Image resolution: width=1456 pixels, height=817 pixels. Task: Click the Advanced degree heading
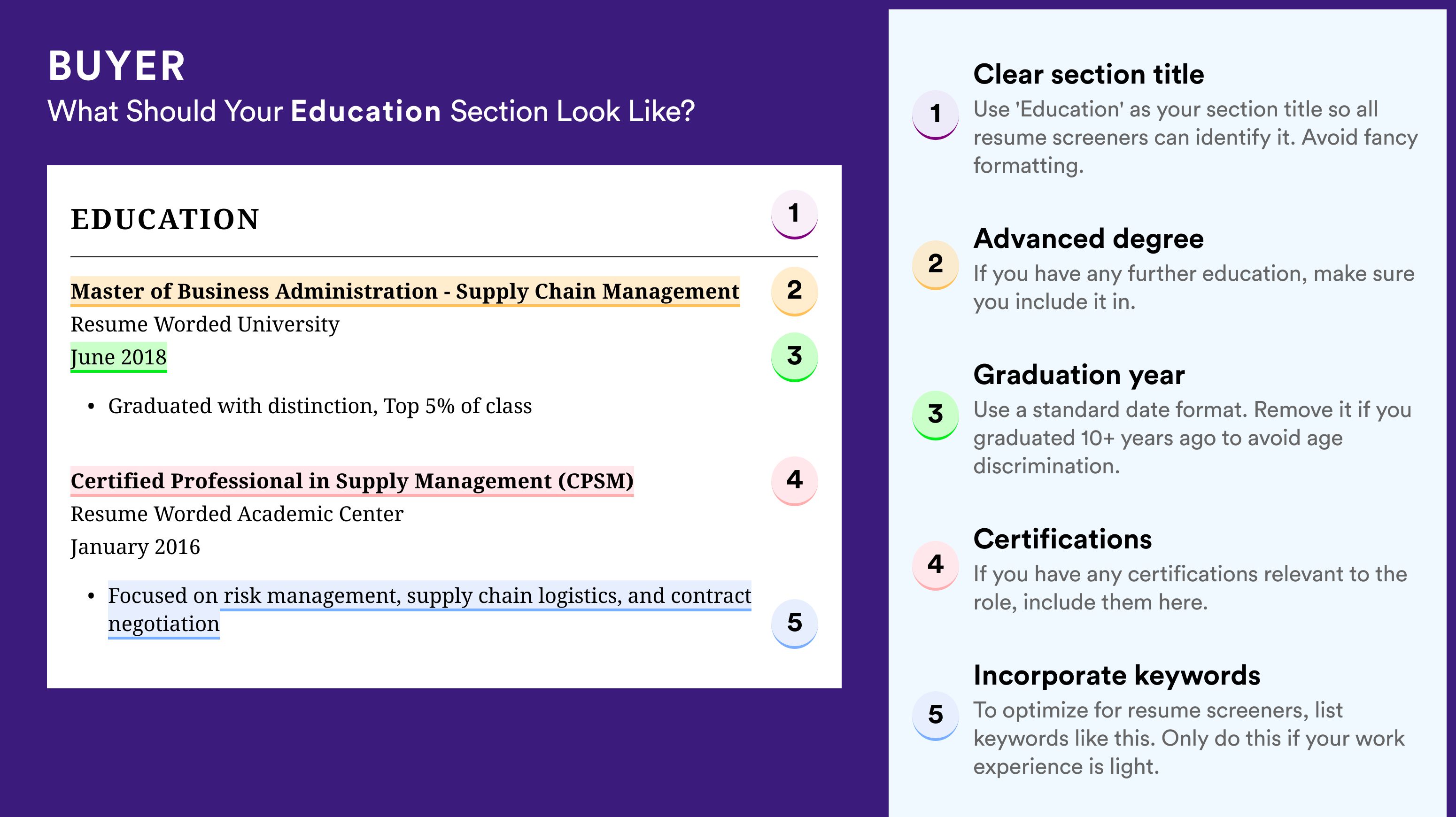(x=1089, y=239)
